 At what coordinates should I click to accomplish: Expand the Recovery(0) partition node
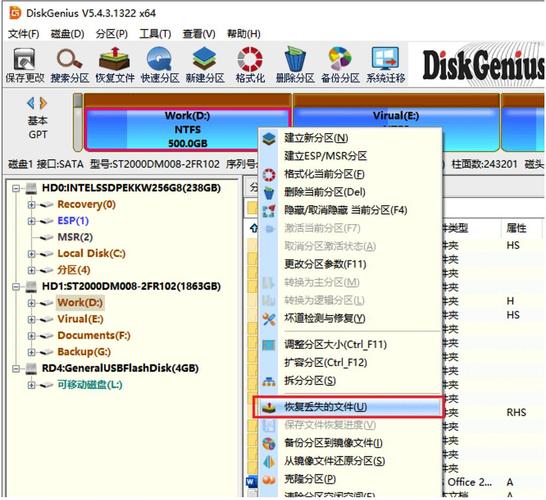point(31,205)
